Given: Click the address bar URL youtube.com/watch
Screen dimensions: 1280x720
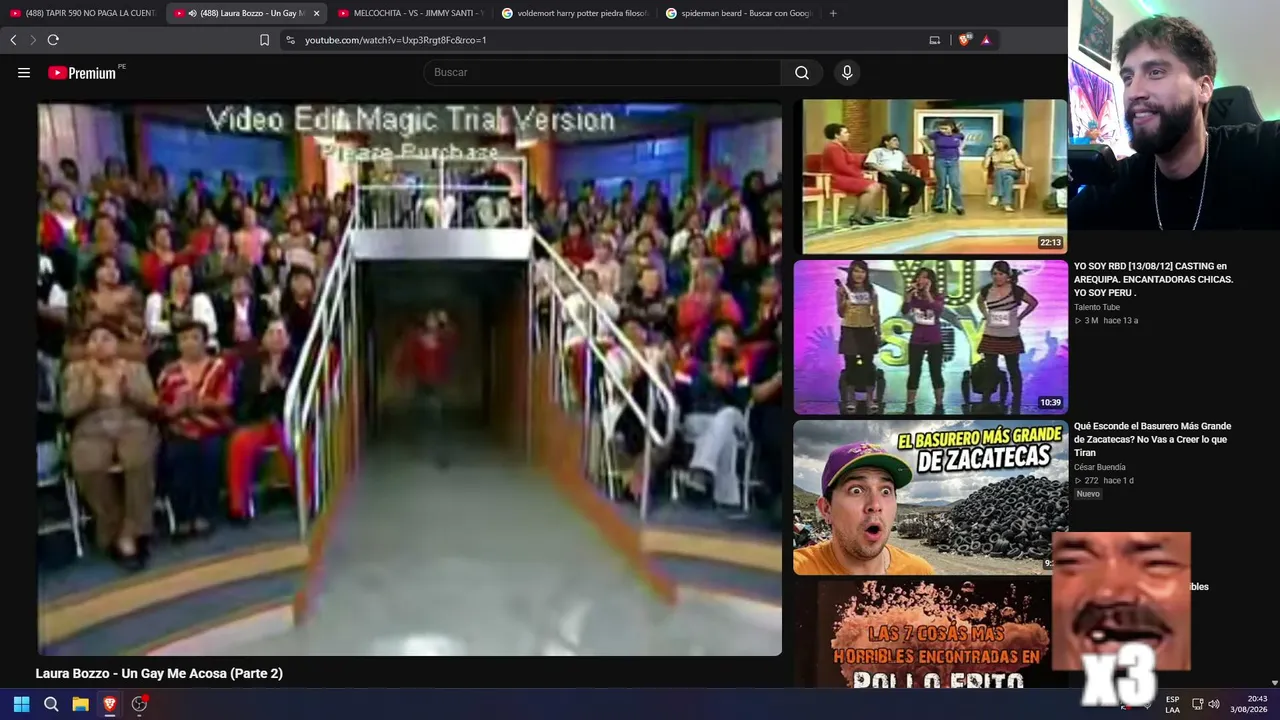Looking at the screenshot, I should coord(395,40).
